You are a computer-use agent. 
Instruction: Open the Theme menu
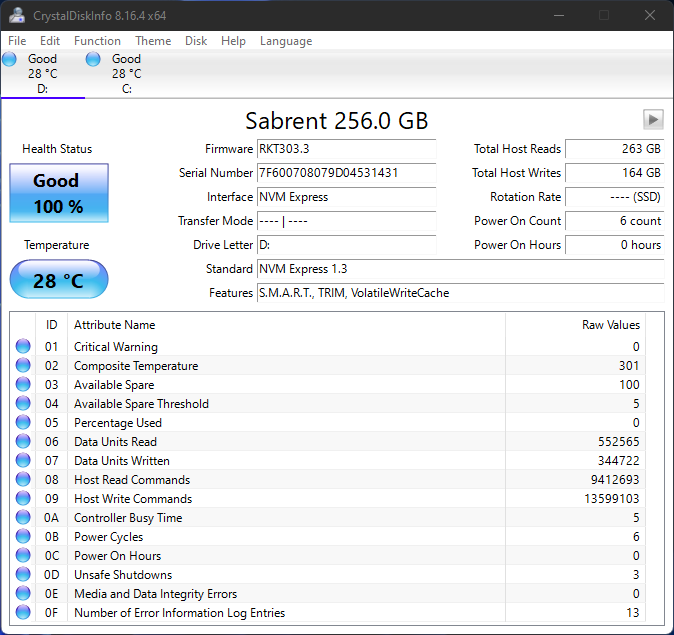click(153, 41)
